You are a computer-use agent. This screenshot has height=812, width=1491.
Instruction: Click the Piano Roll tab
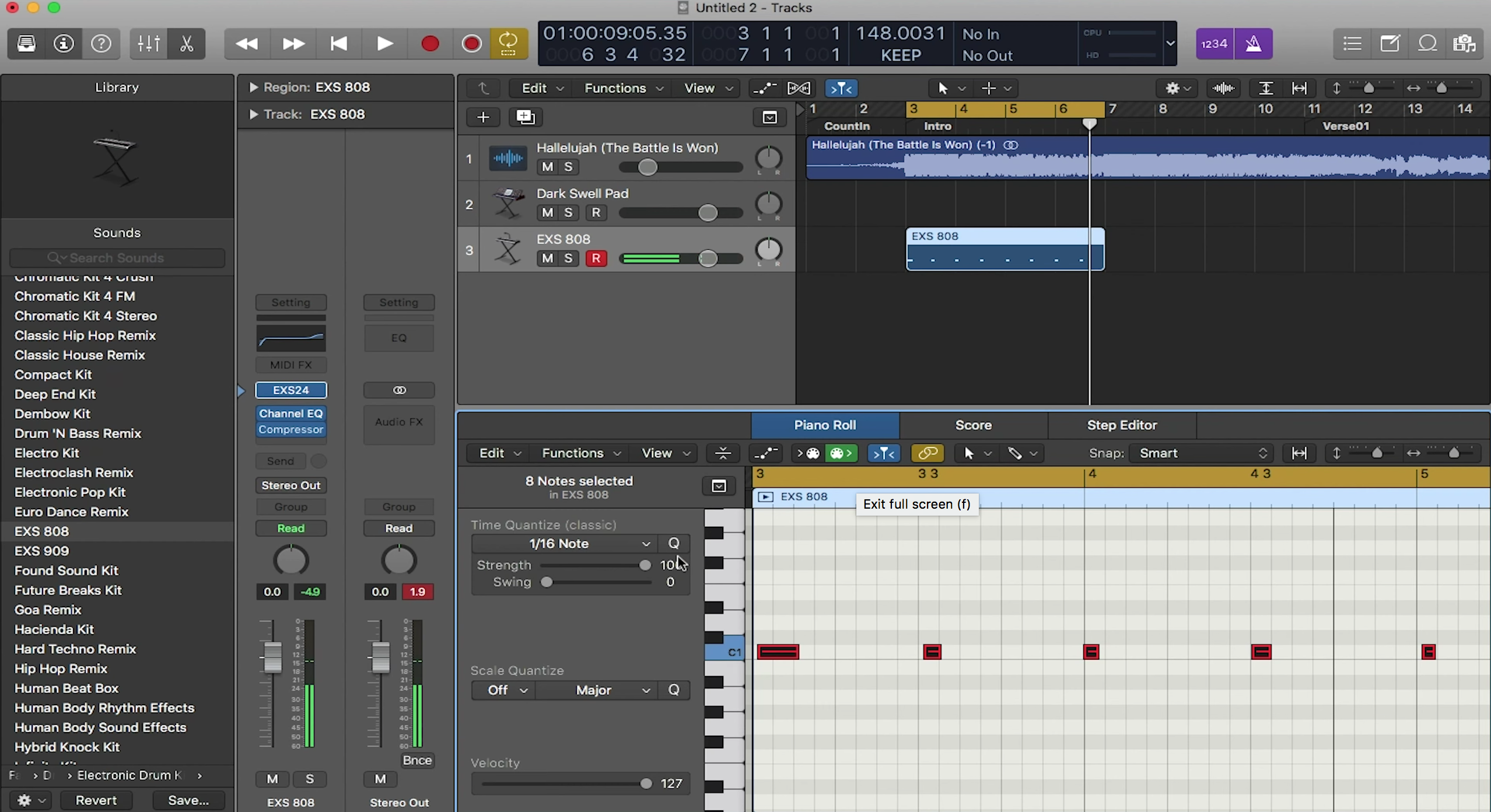click(824, 424)
